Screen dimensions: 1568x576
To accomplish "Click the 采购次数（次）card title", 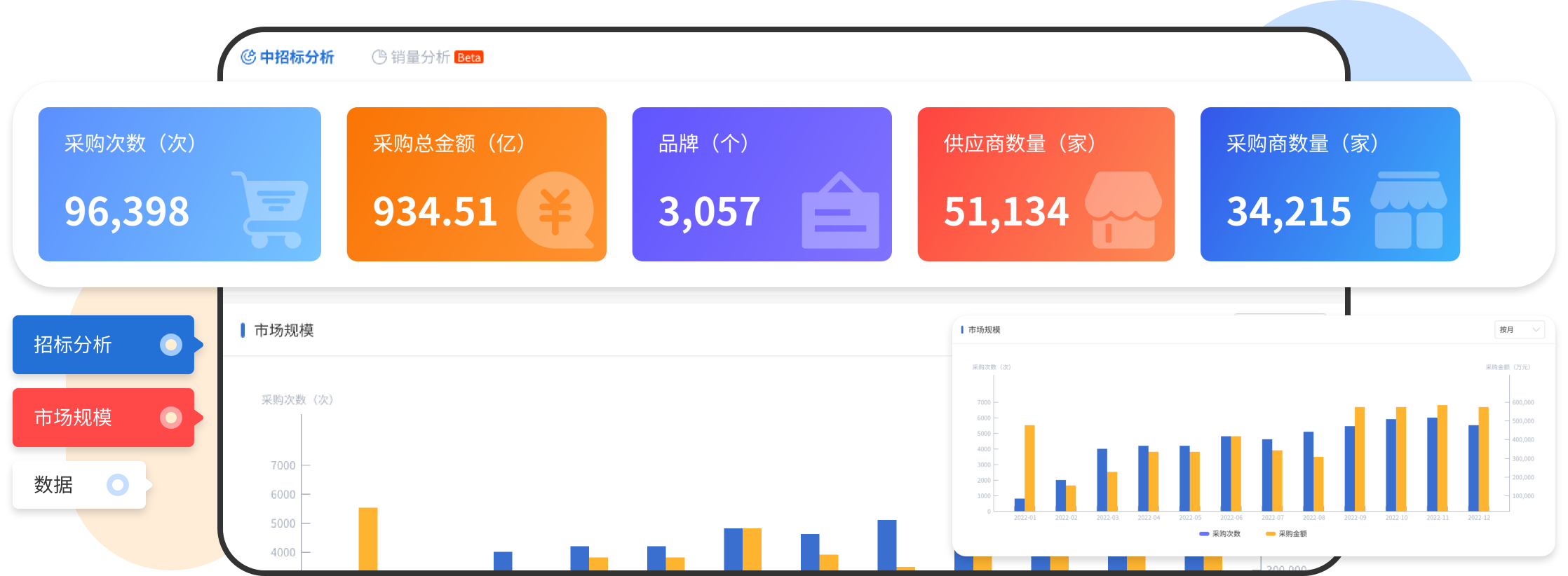I will pos(131,144).
